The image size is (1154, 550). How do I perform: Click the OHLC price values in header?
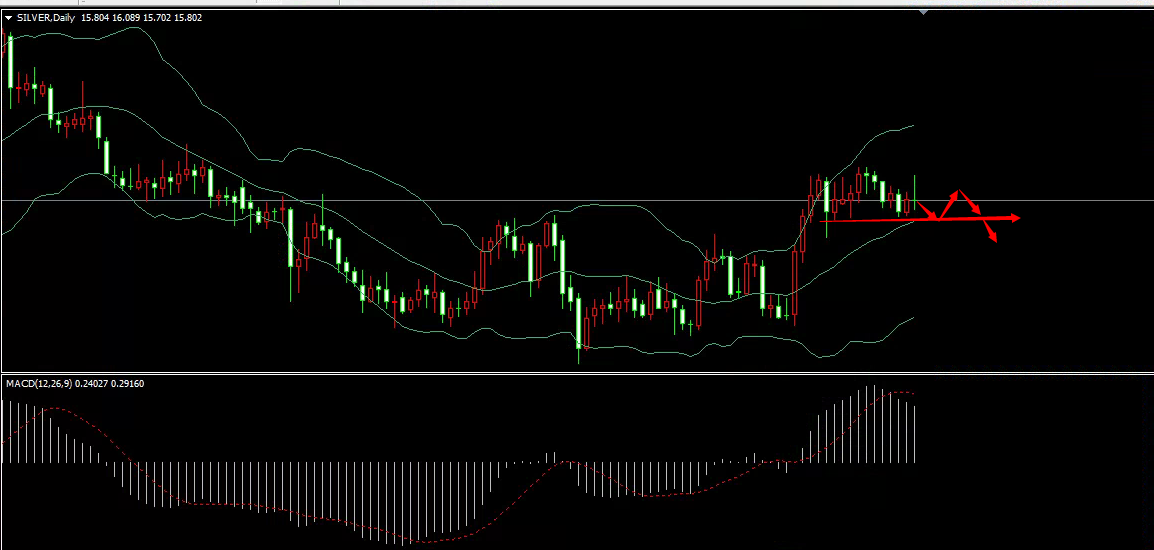147,18
